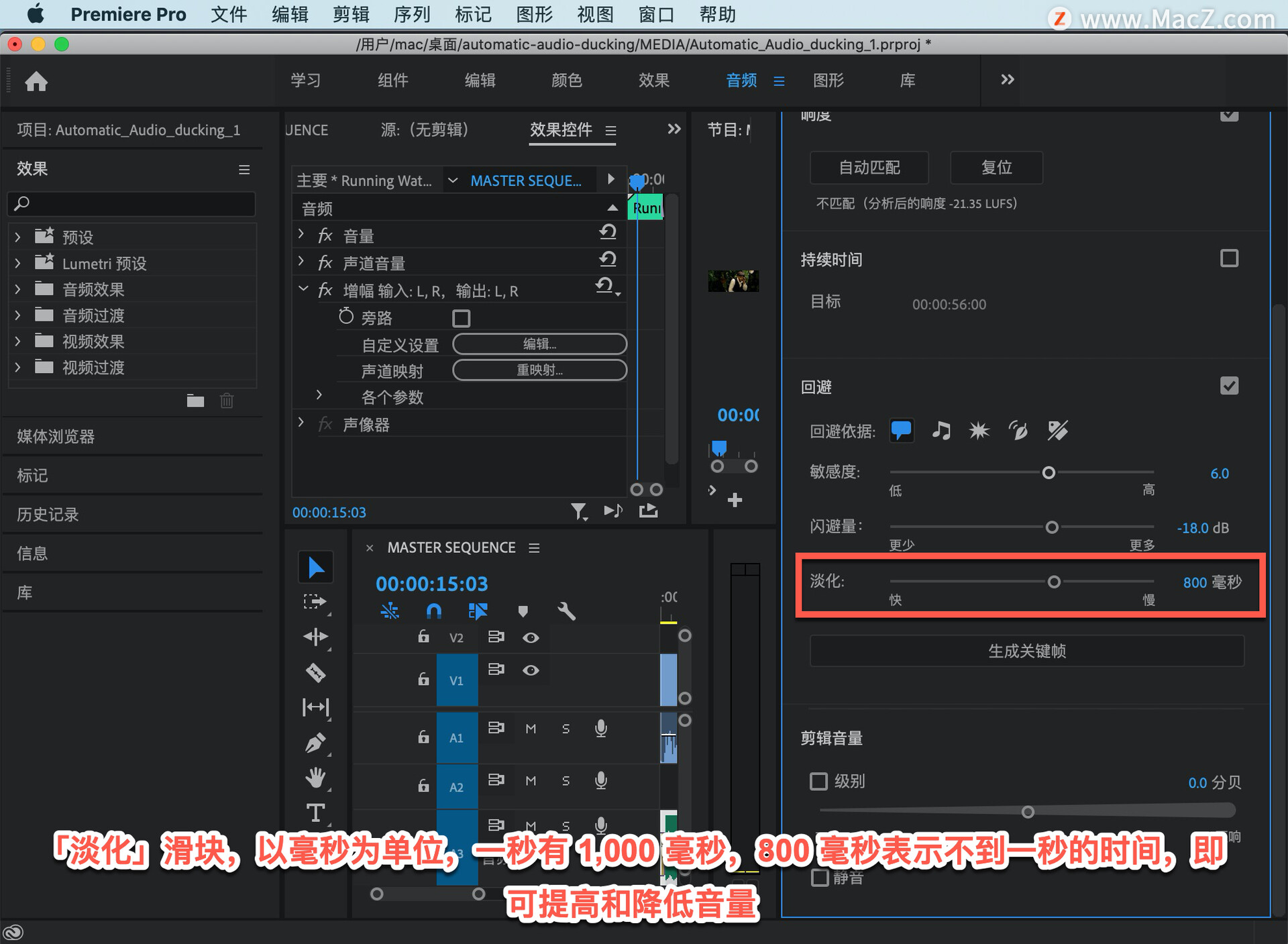The width and height of the screenshot is (1288, 944).
Task: Reset the 声道音量 effect
Action: [x=608, y=259]
